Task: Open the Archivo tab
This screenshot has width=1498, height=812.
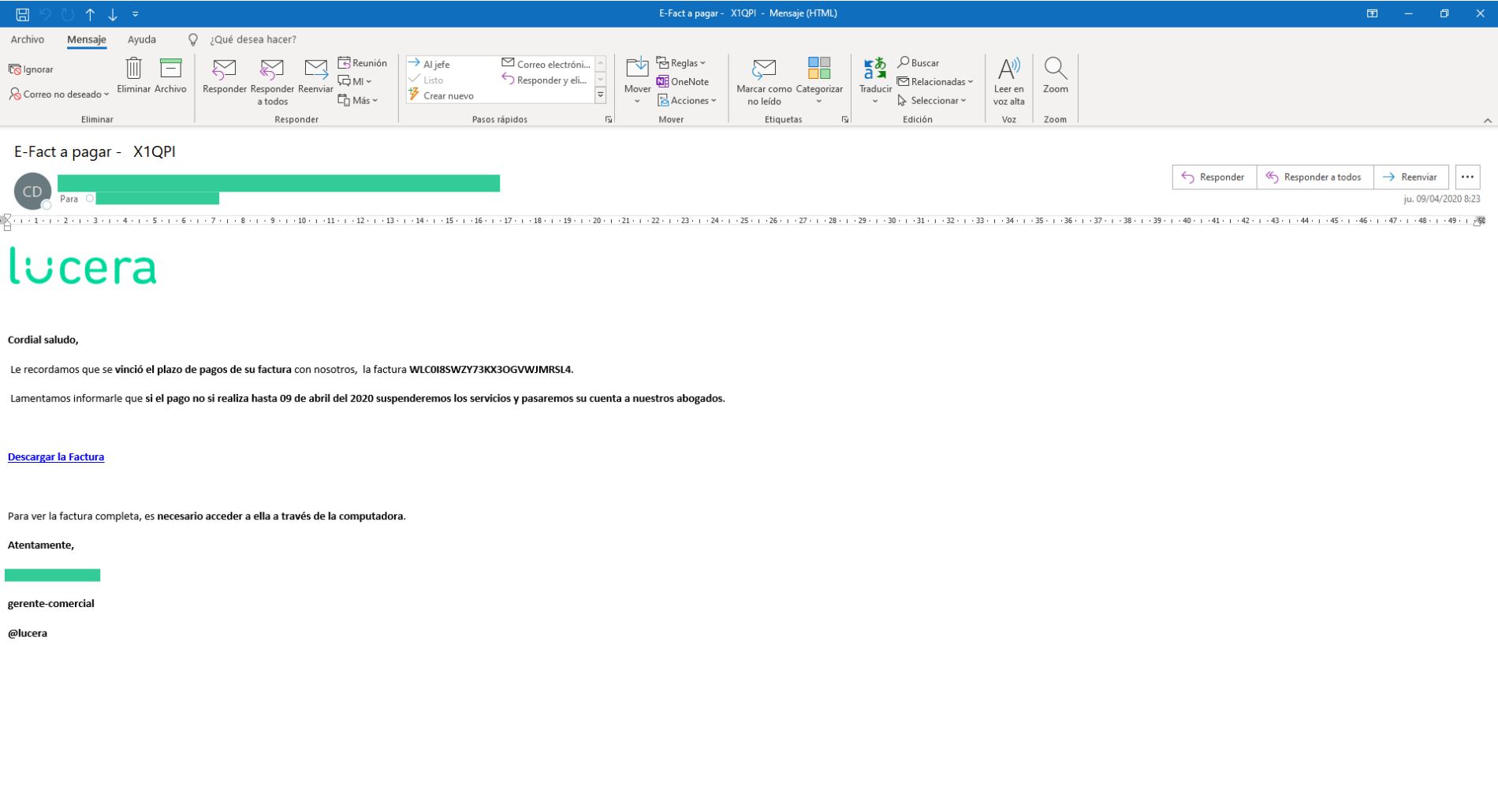Action: click(x=28, y=39)
